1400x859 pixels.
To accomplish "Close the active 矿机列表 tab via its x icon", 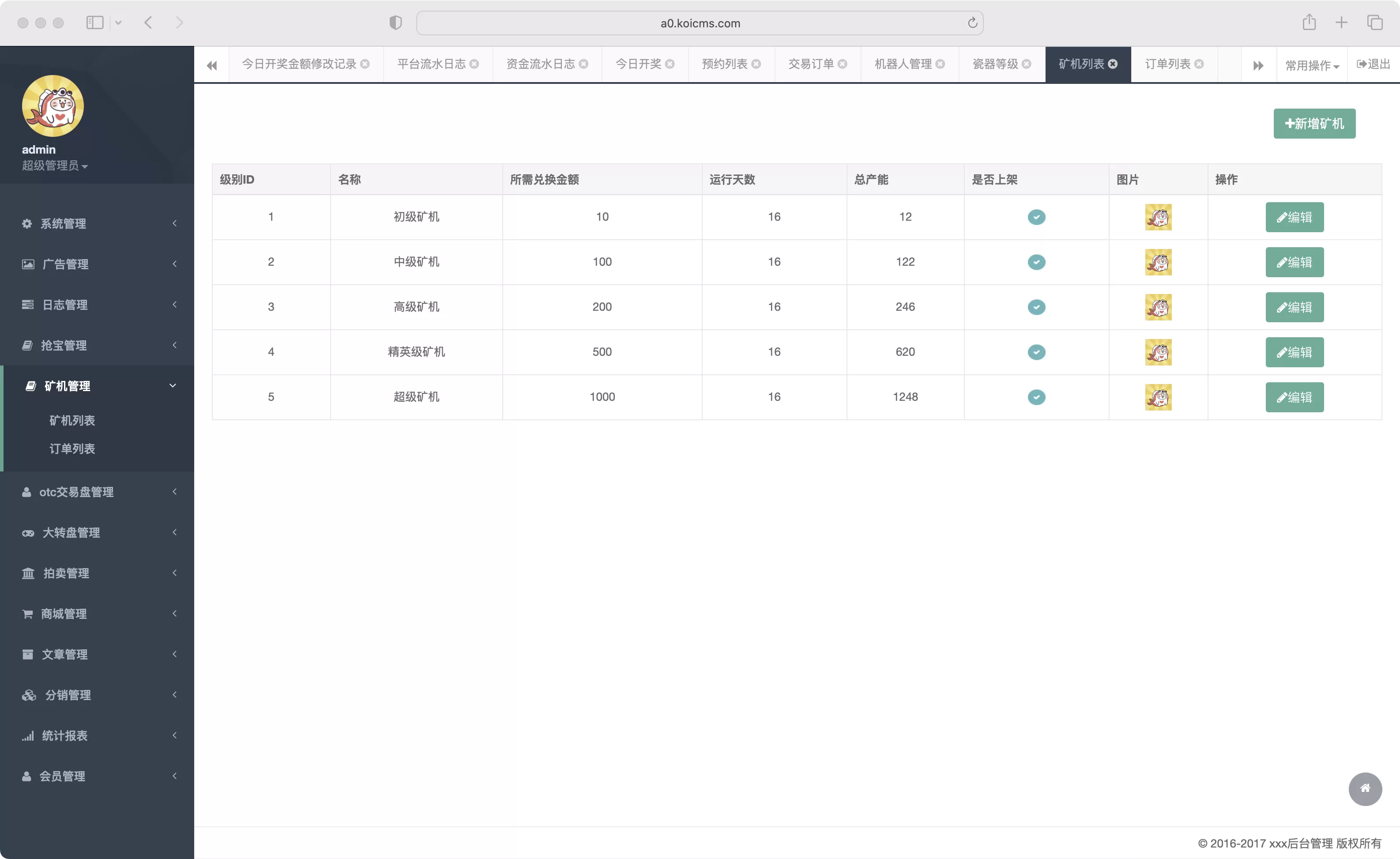I will (1113, 64).
